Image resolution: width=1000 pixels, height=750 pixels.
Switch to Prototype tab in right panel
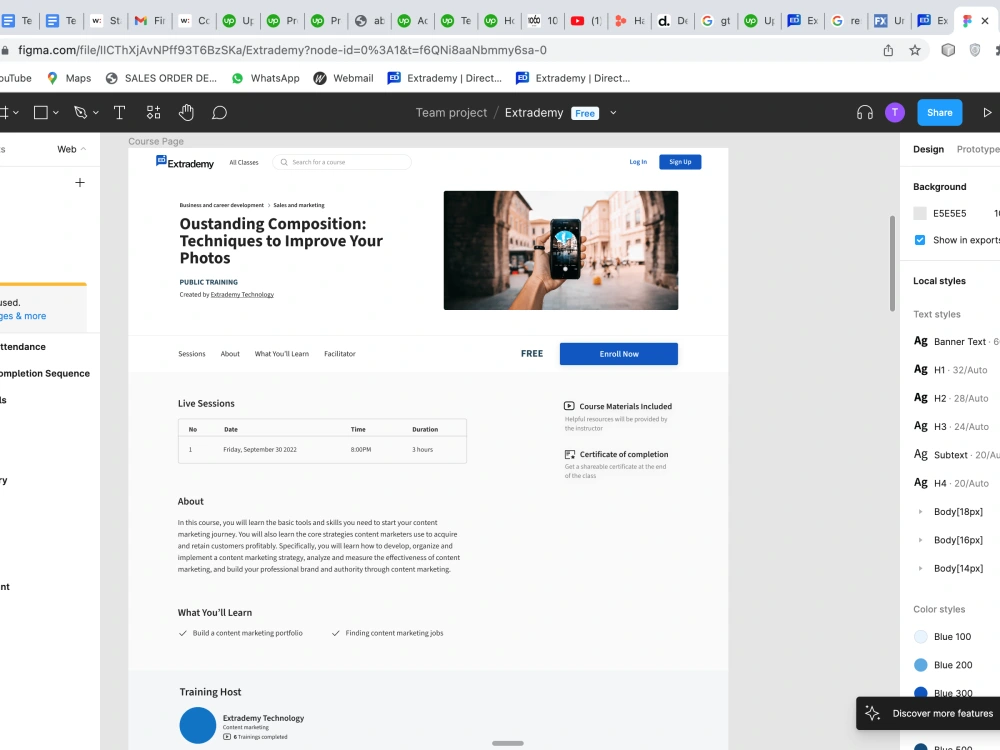976,149
